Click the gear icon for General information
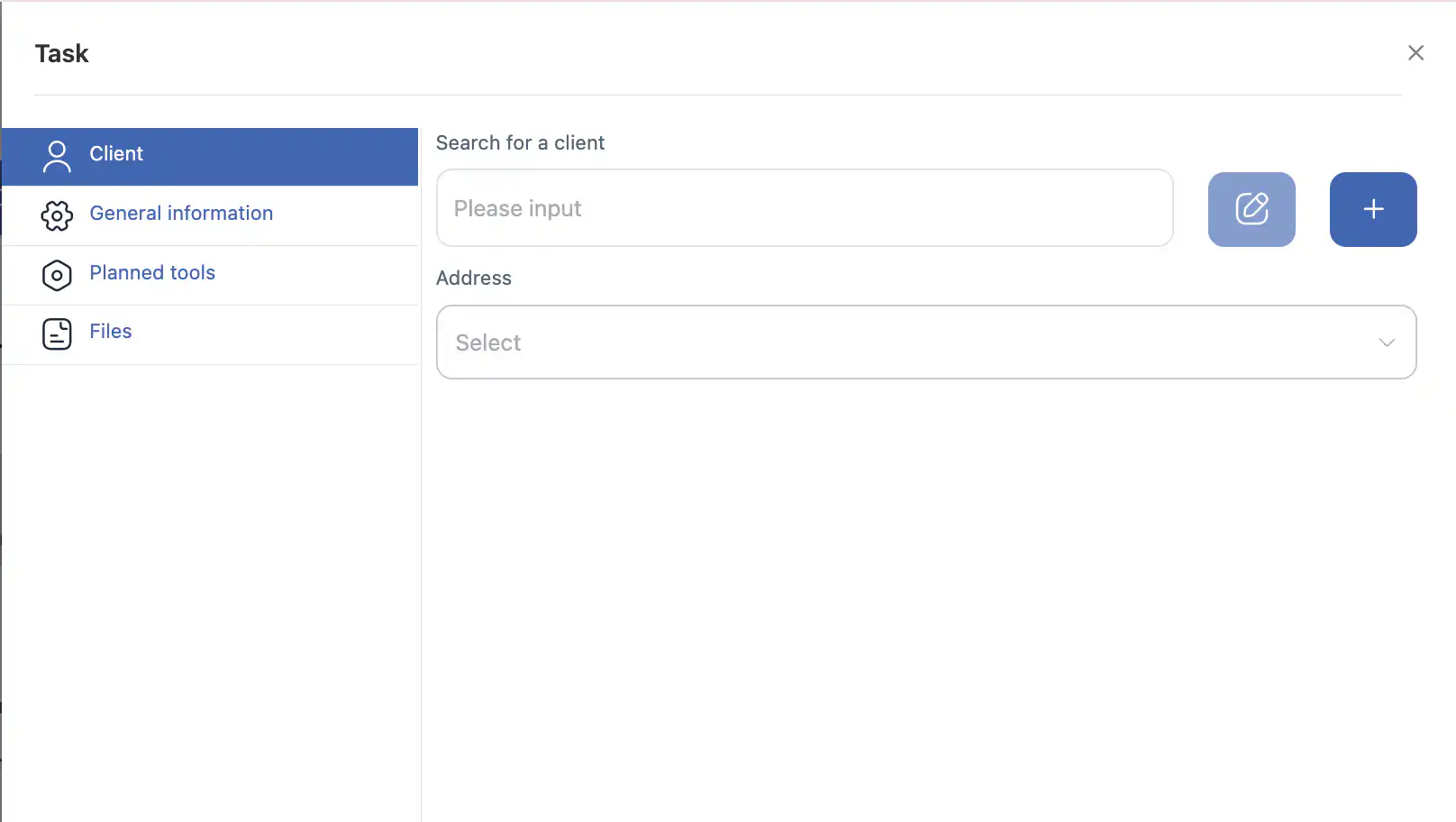1456x822 pixels. coord(57,215)
